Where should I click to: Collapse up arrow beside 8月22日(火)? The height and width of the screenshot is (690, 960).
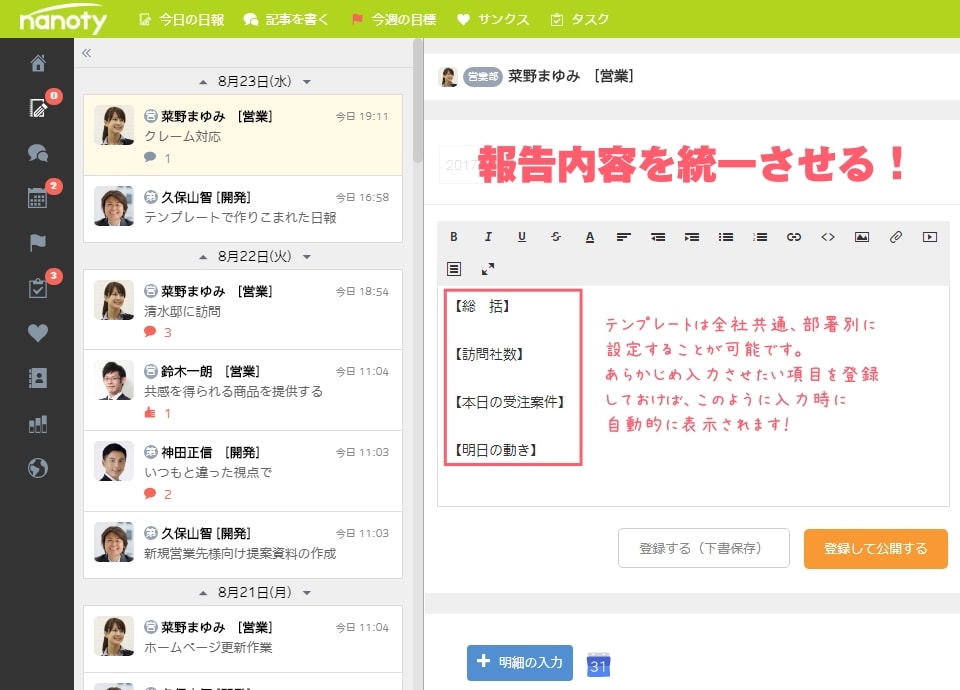tap(203, 257)
